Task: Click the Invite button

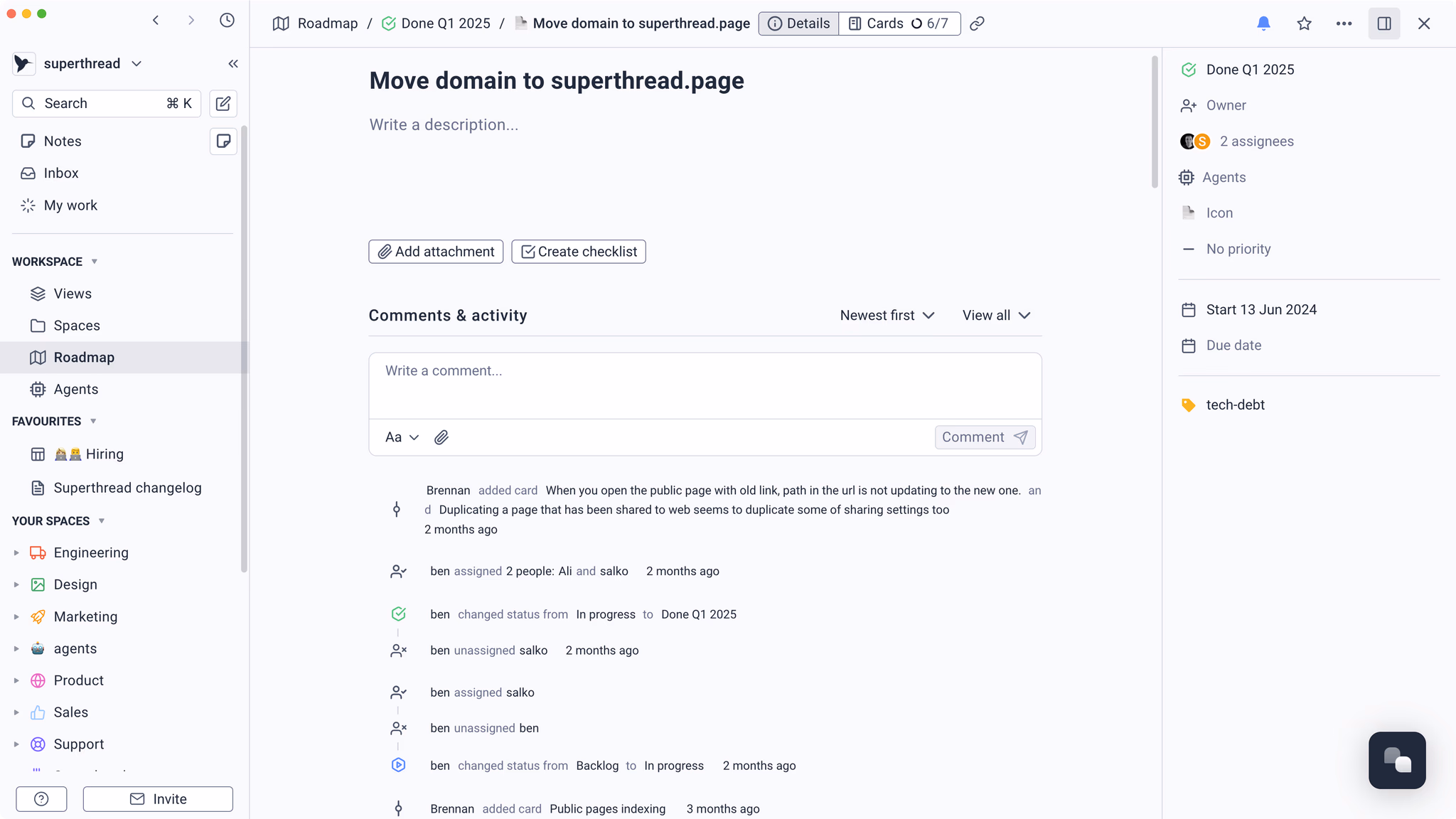Action: [158, 799]
